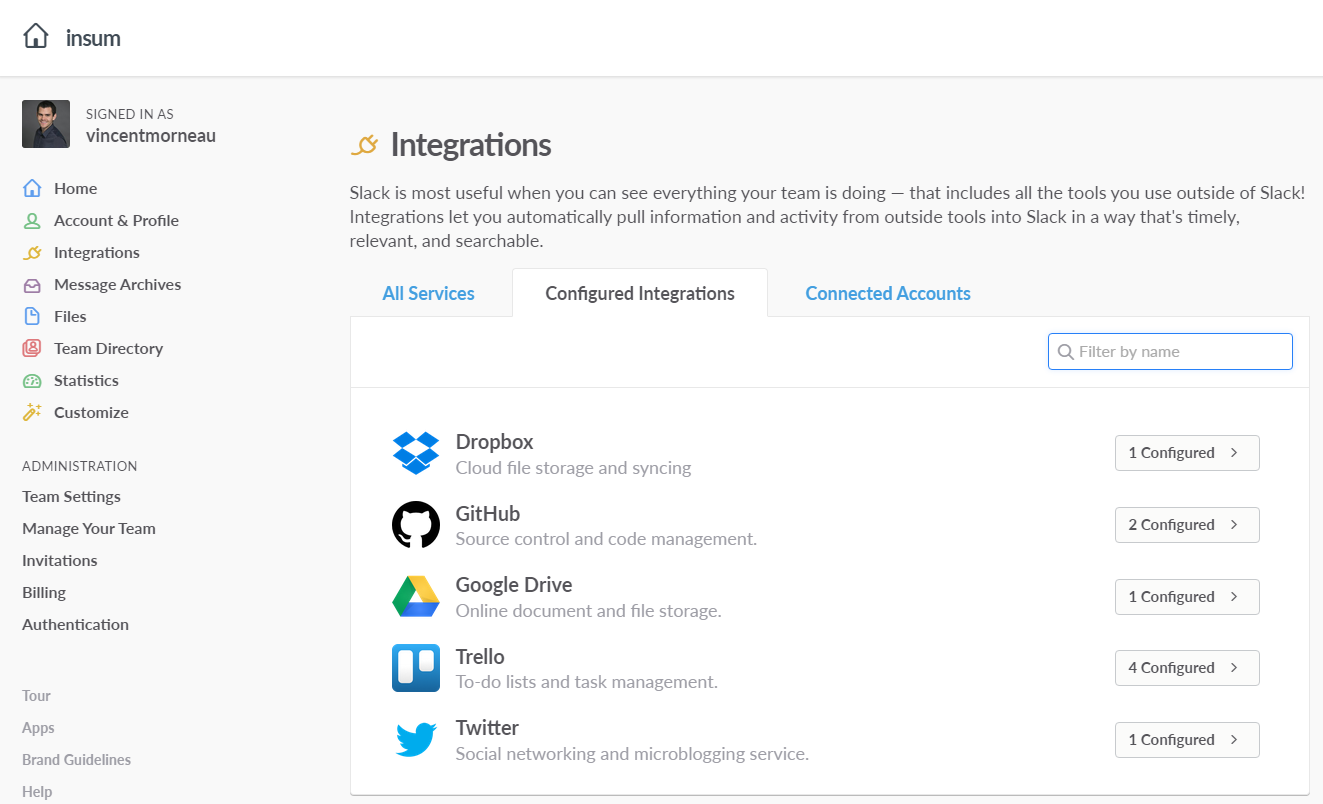Click the insum team name
Image resolution: width=1323 pixels, height=804 pixels.
pos(93,38)
